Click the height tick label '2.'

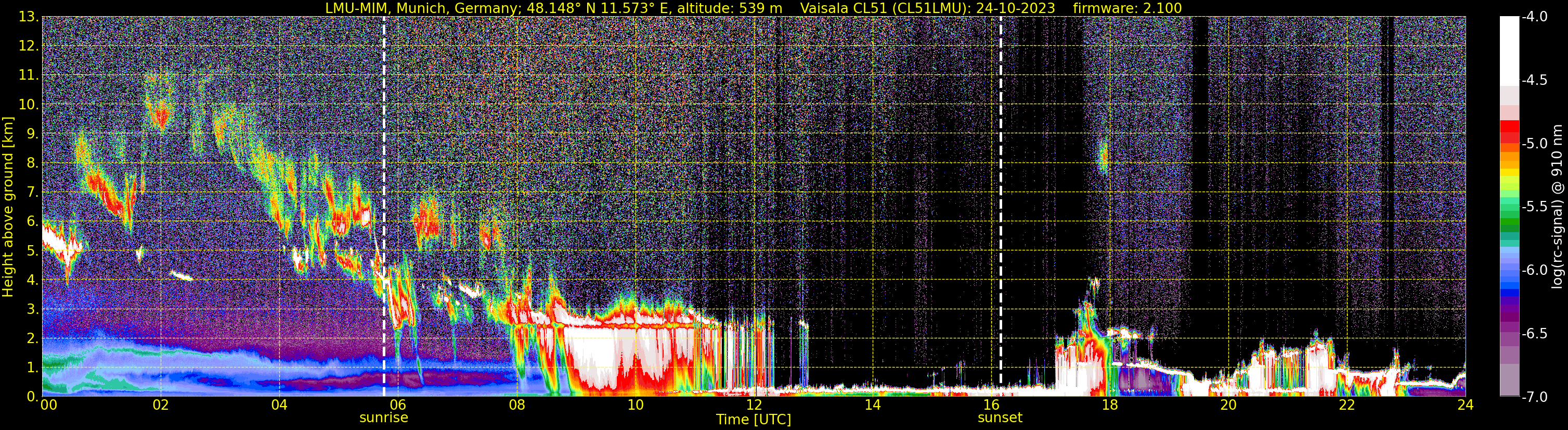[32, 339]
